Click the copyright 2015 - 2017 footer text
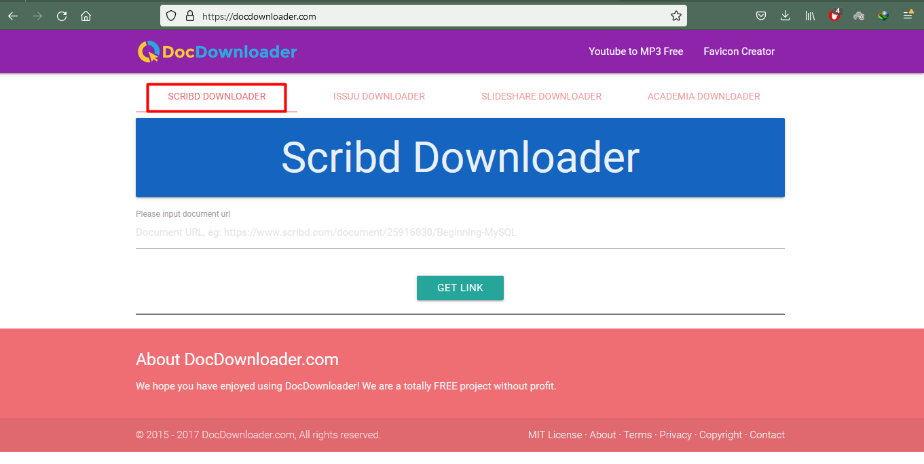 pos(258,435)
